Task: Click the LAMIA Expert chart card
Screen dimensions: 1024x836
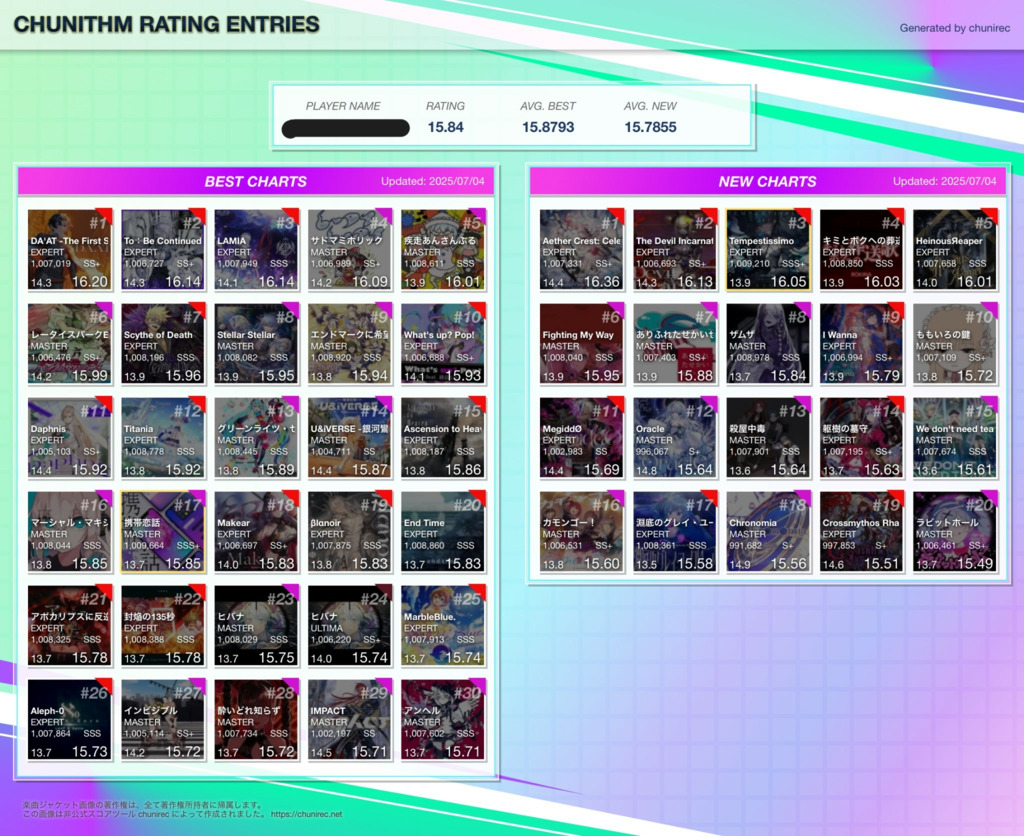Action: 257,249
